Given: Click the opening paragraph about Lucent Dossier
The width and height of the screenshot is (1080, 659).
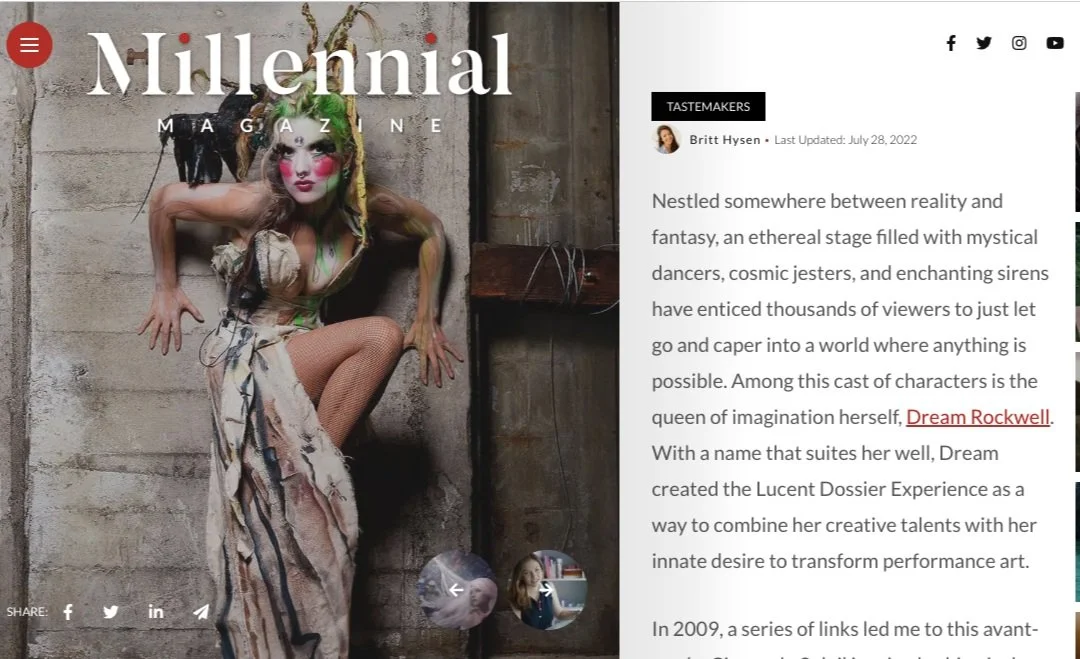Looking at the screenshot, I should 851,381.
